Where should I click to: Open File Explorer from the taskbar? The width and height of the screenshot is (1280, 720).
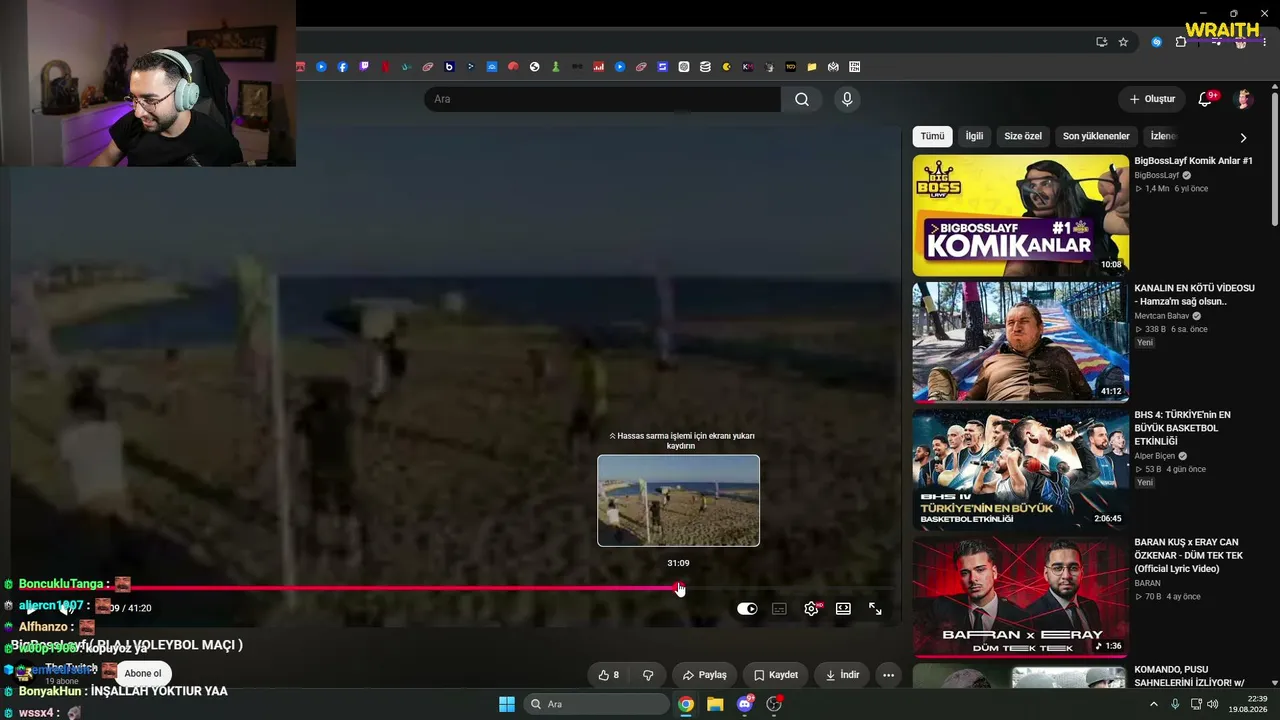click(x=715, y=704)
